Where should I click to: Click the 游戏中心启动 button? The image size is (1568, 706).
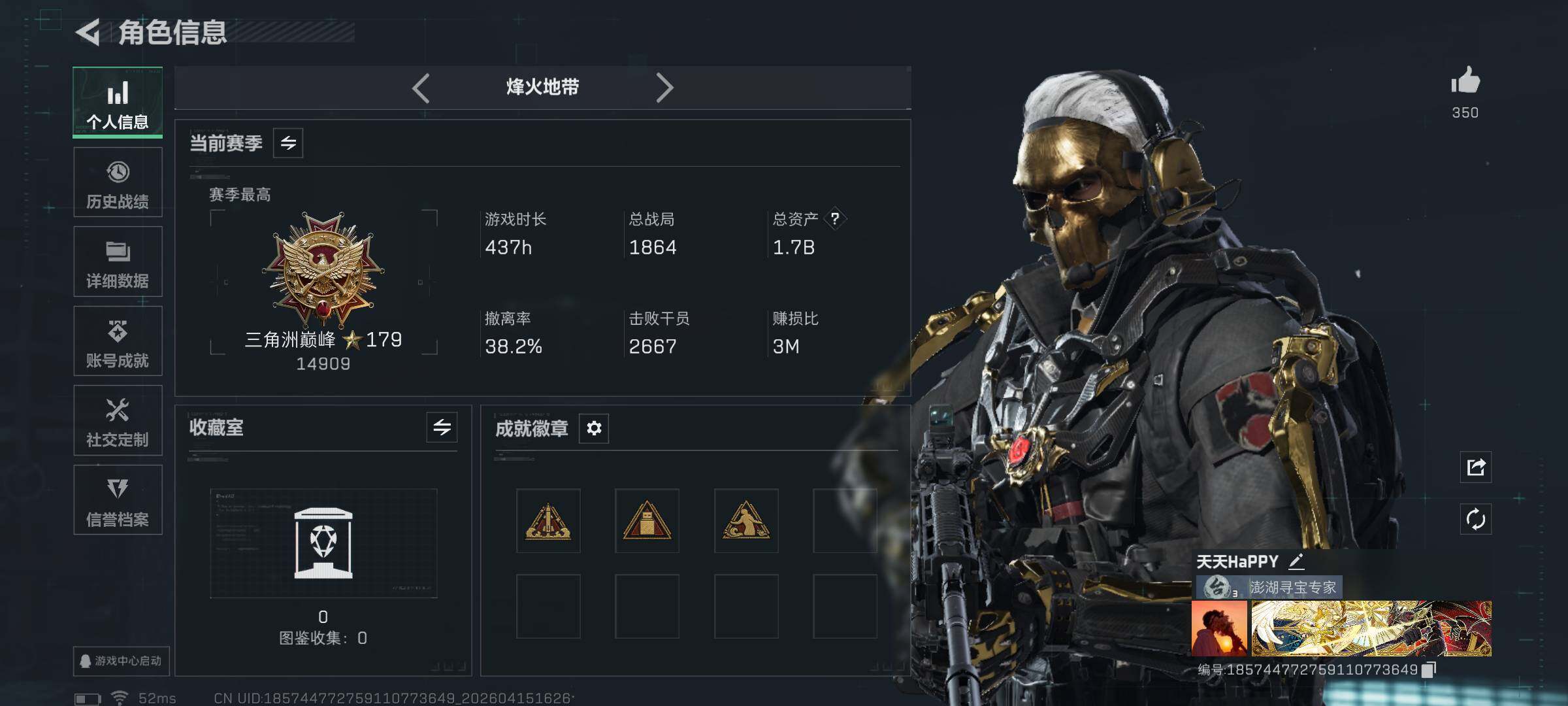pos(122,661)
